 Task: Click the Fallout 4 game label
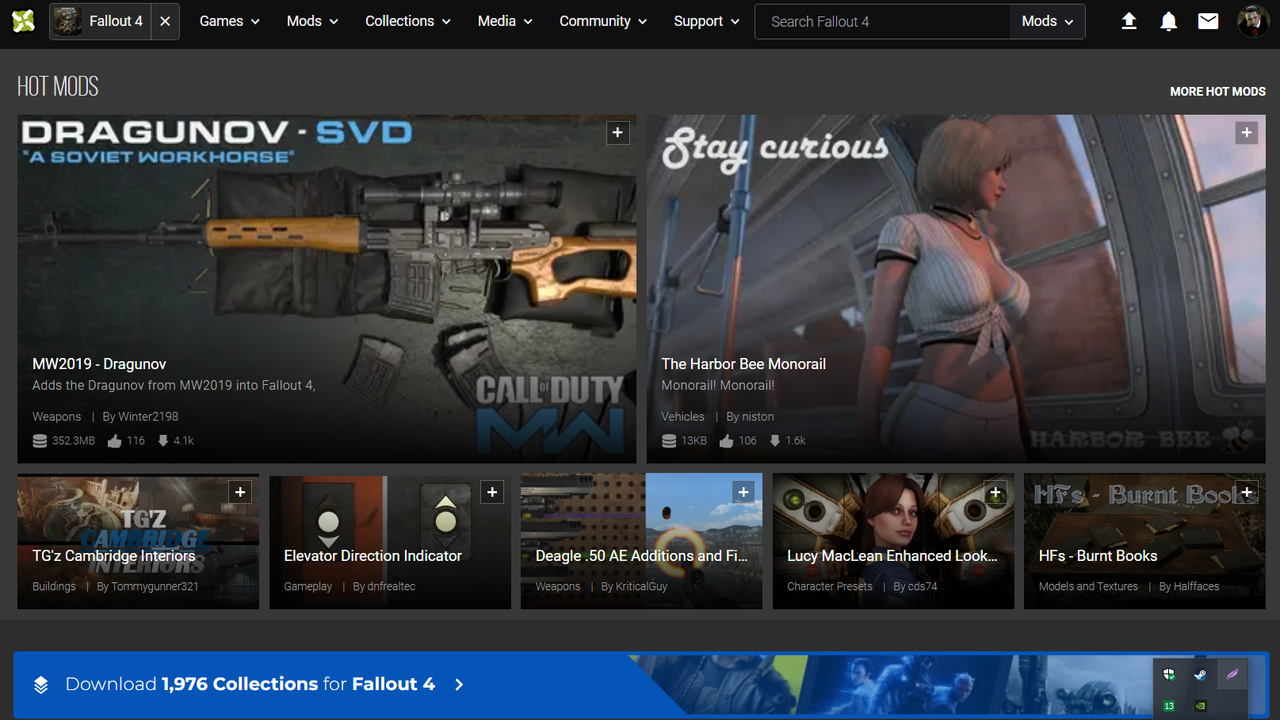pos(116,21)
